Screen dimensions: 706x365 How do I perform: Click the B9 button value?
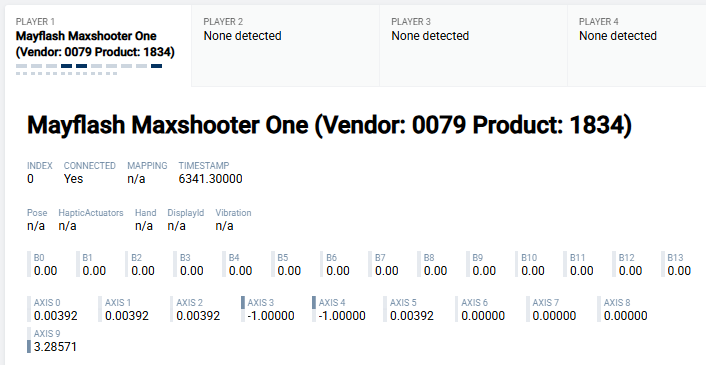click(x=484, y=271)
